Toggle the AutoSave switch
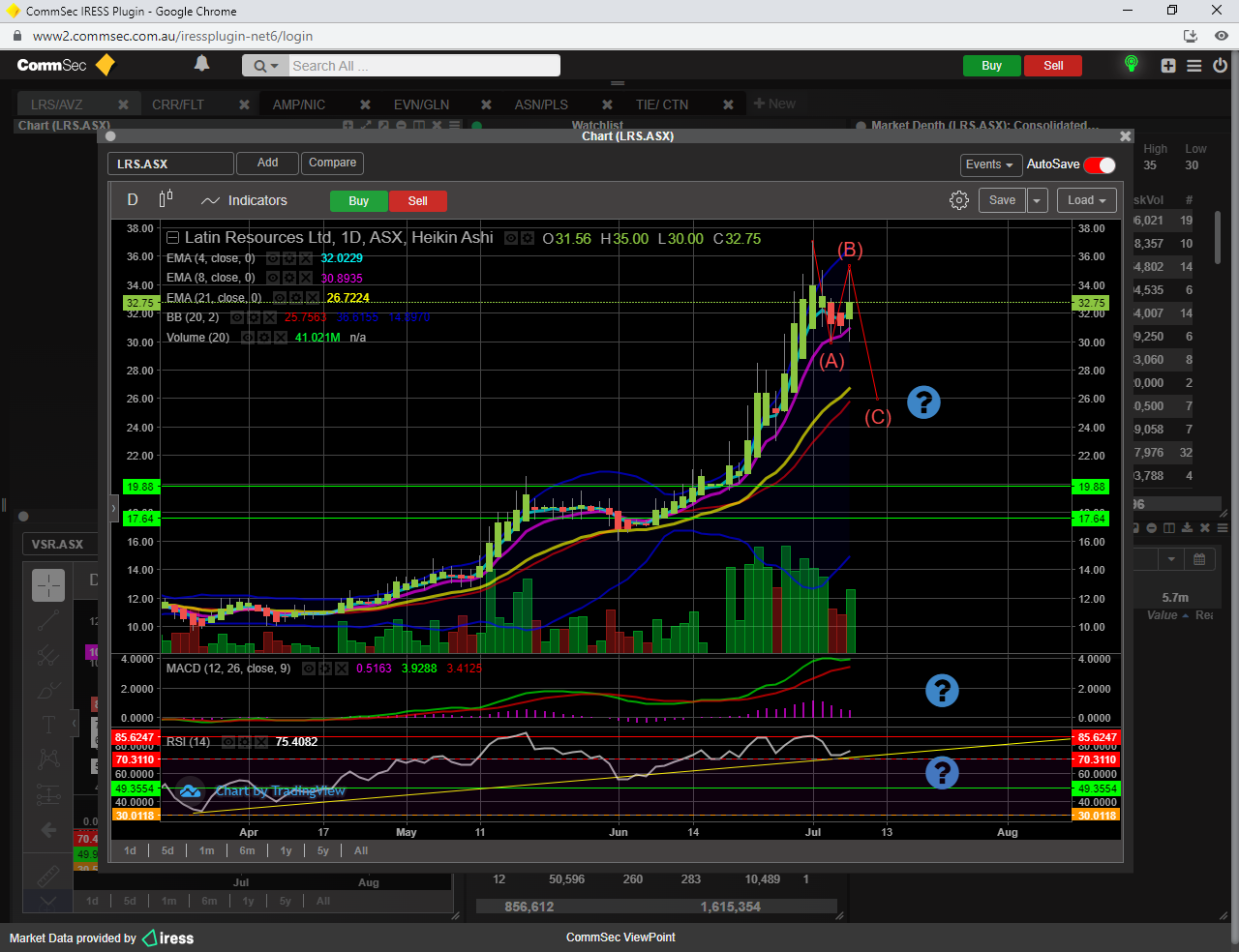 (1100, 165)
